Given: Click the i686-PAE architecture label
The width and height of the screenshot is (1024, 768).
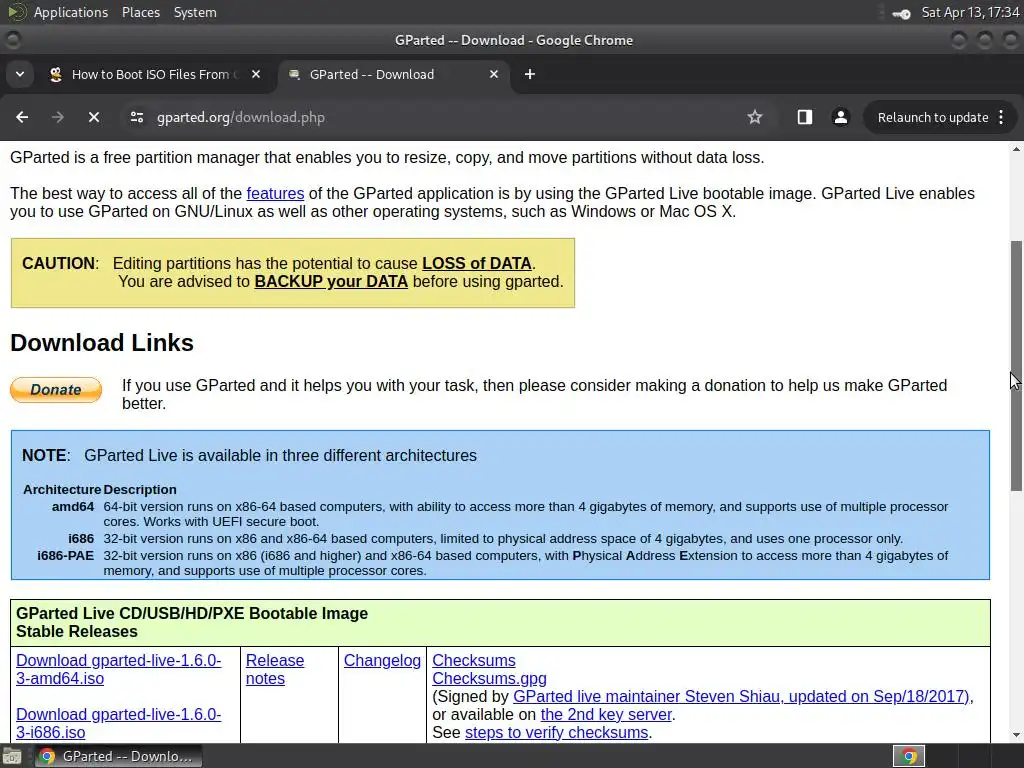Looking at the screenshot, I should 65,556.
